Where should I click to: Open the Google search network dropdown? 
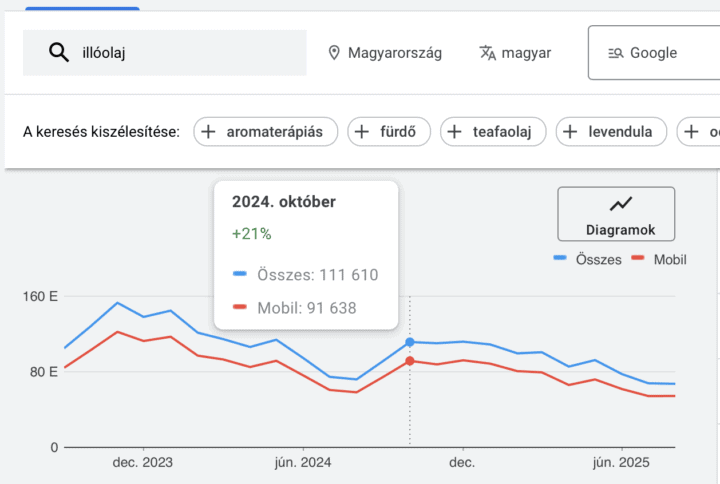[x=653, y=53]
